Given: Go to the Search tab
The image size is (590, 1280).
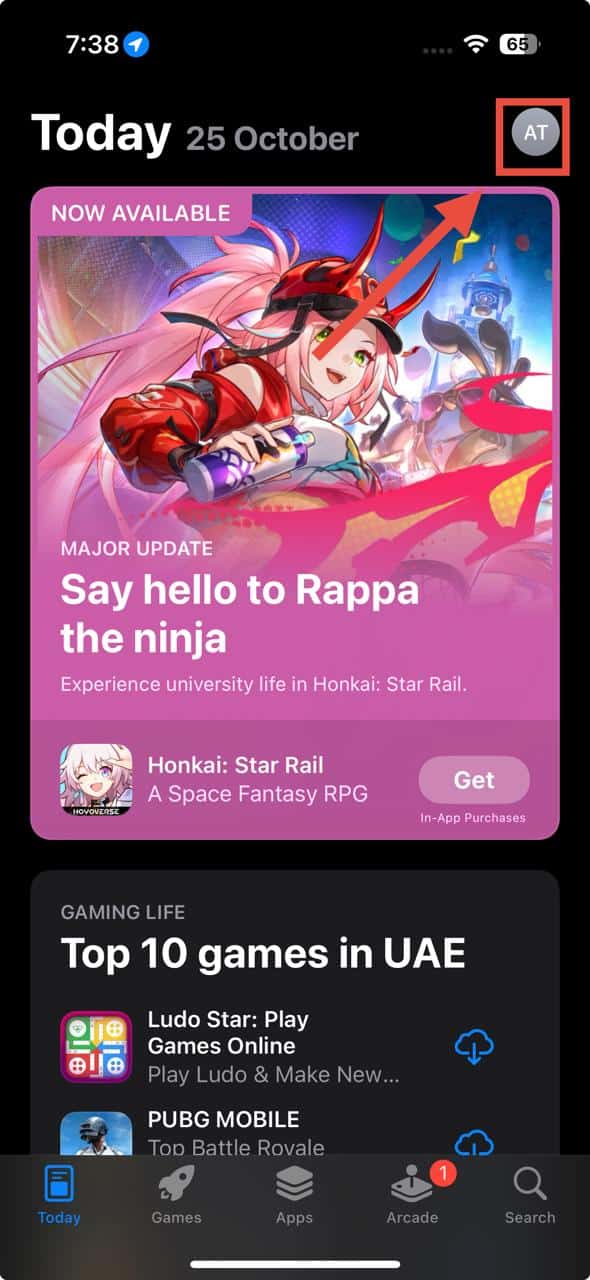Looking at the screenshot, I should tap(530, 1196).
